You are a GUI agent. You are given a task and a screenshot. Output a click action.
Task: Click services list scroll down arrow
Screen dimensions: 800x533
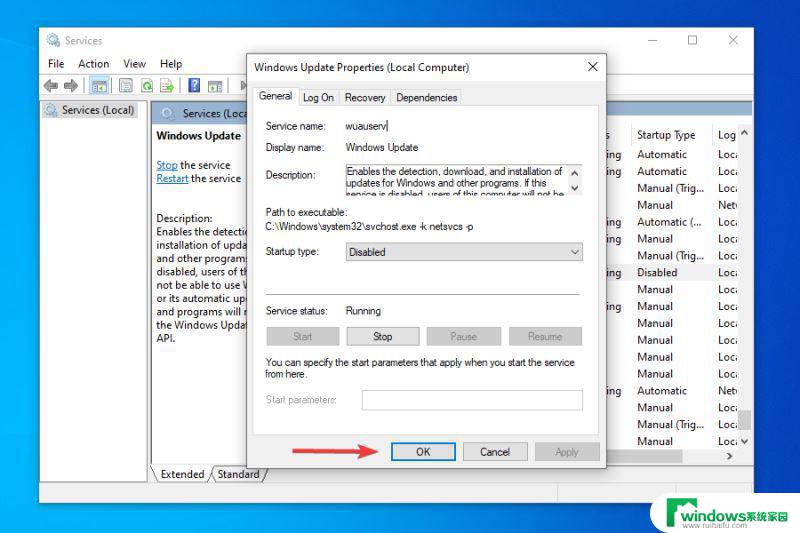coord(744,441)
